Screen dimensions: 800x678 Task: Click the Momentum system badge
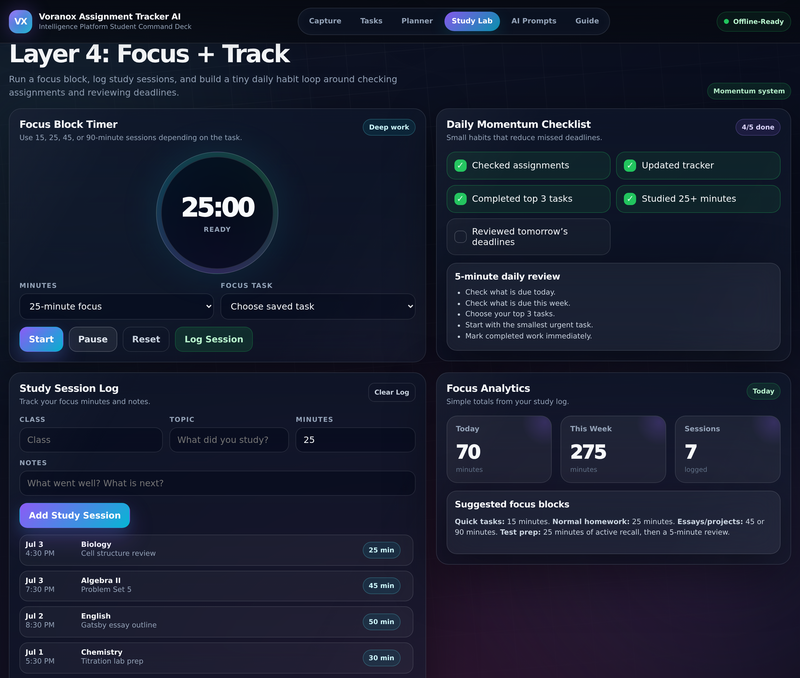coord(749,91)
